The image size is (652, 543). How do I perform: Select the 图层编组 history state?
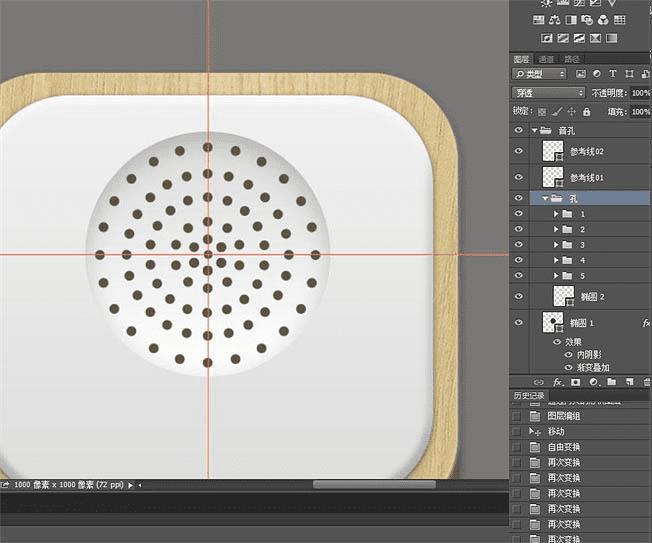pos(566,416)
